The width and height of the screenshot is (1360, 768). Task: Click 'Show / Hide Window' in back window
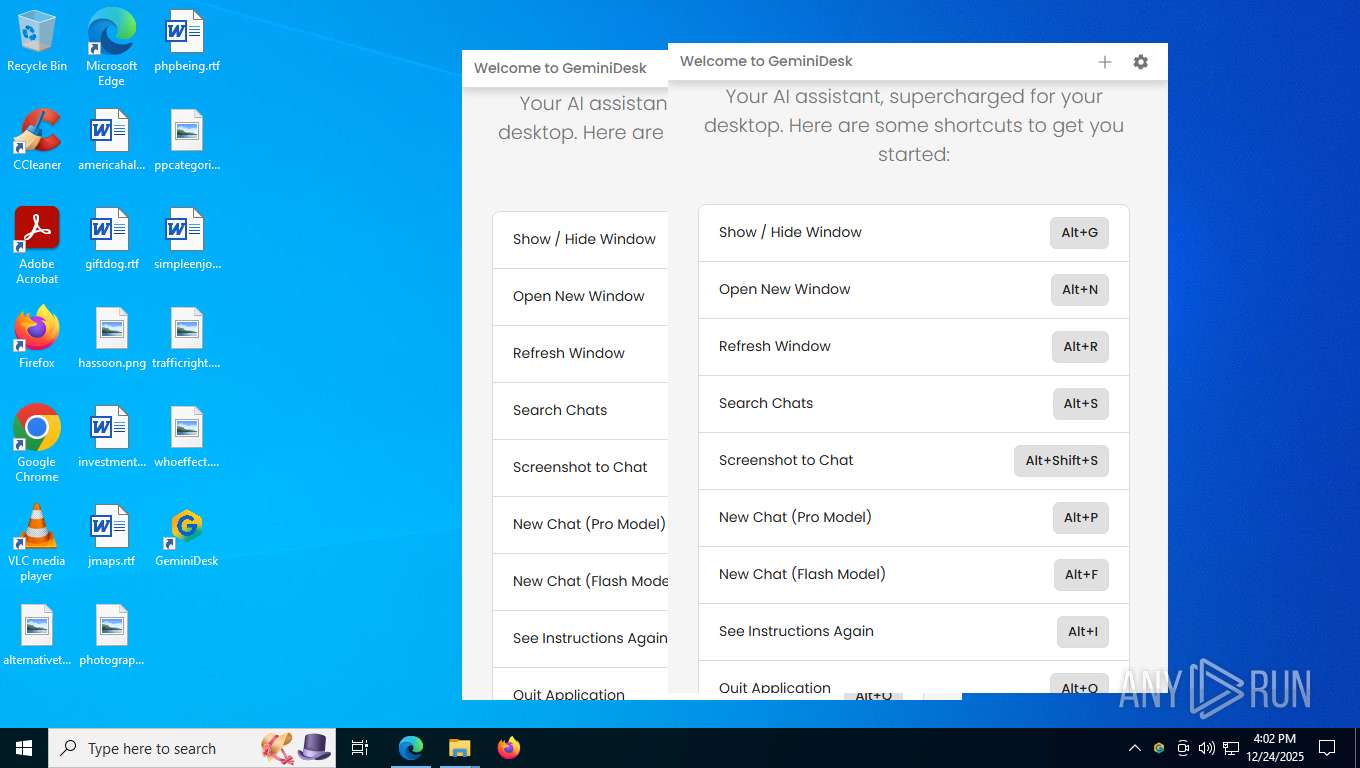584,239
